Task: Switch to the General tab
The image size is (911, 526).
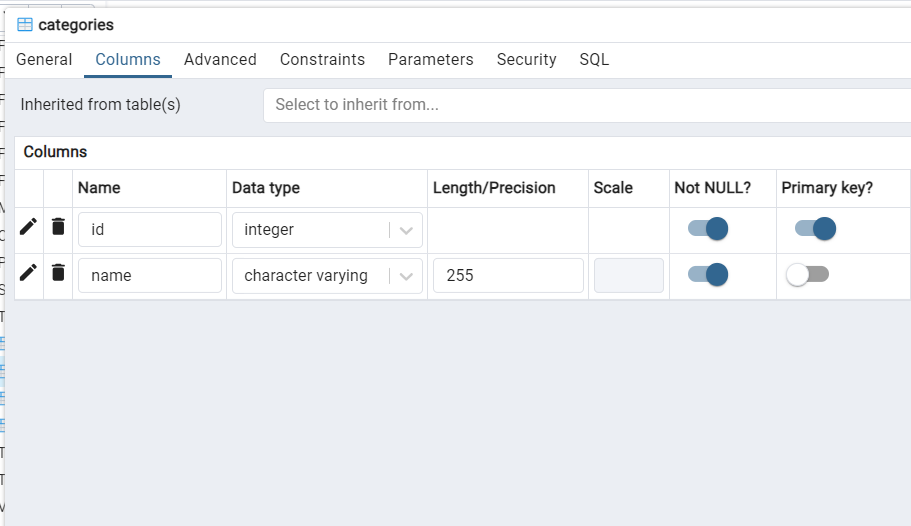Action: coord(44,60)
